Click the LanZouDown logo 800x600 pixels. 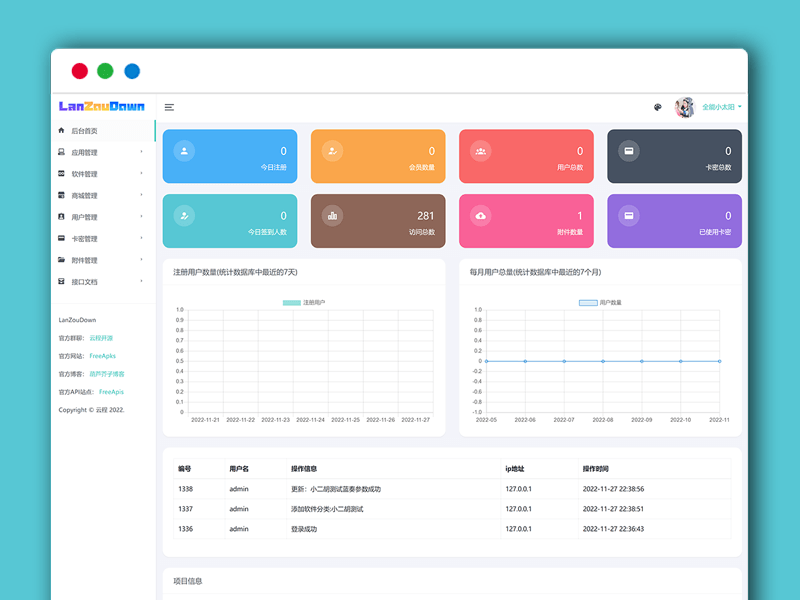101,107
